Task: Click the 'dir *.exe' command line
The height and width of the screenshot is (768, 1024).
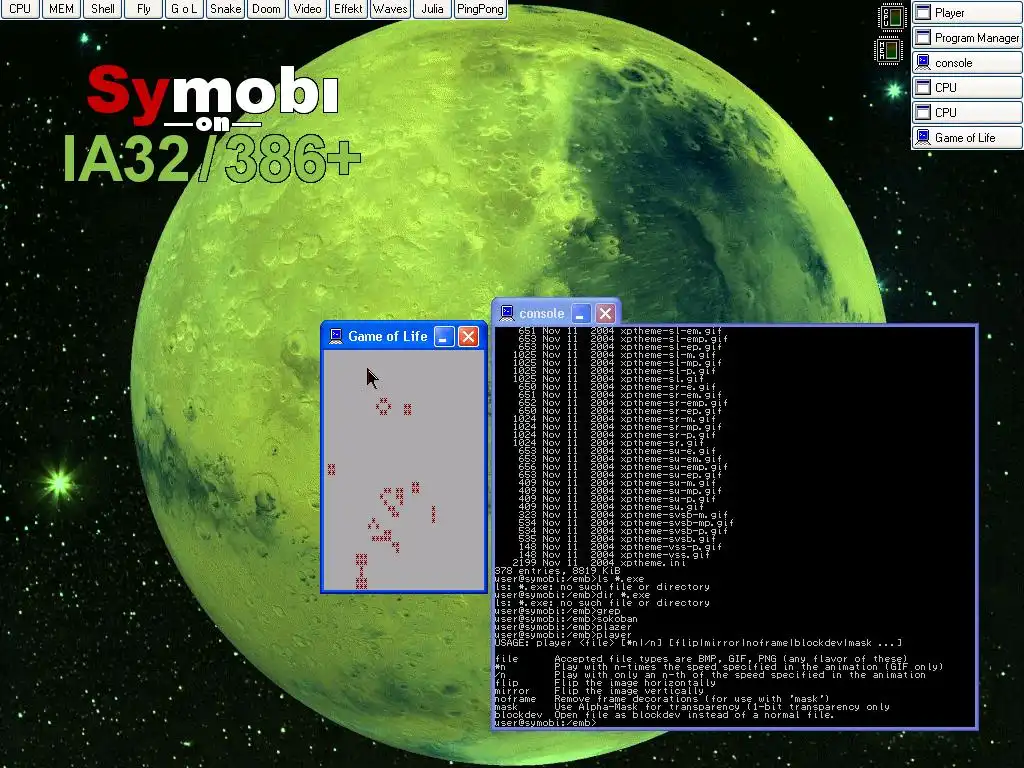Action: [572, 595]
